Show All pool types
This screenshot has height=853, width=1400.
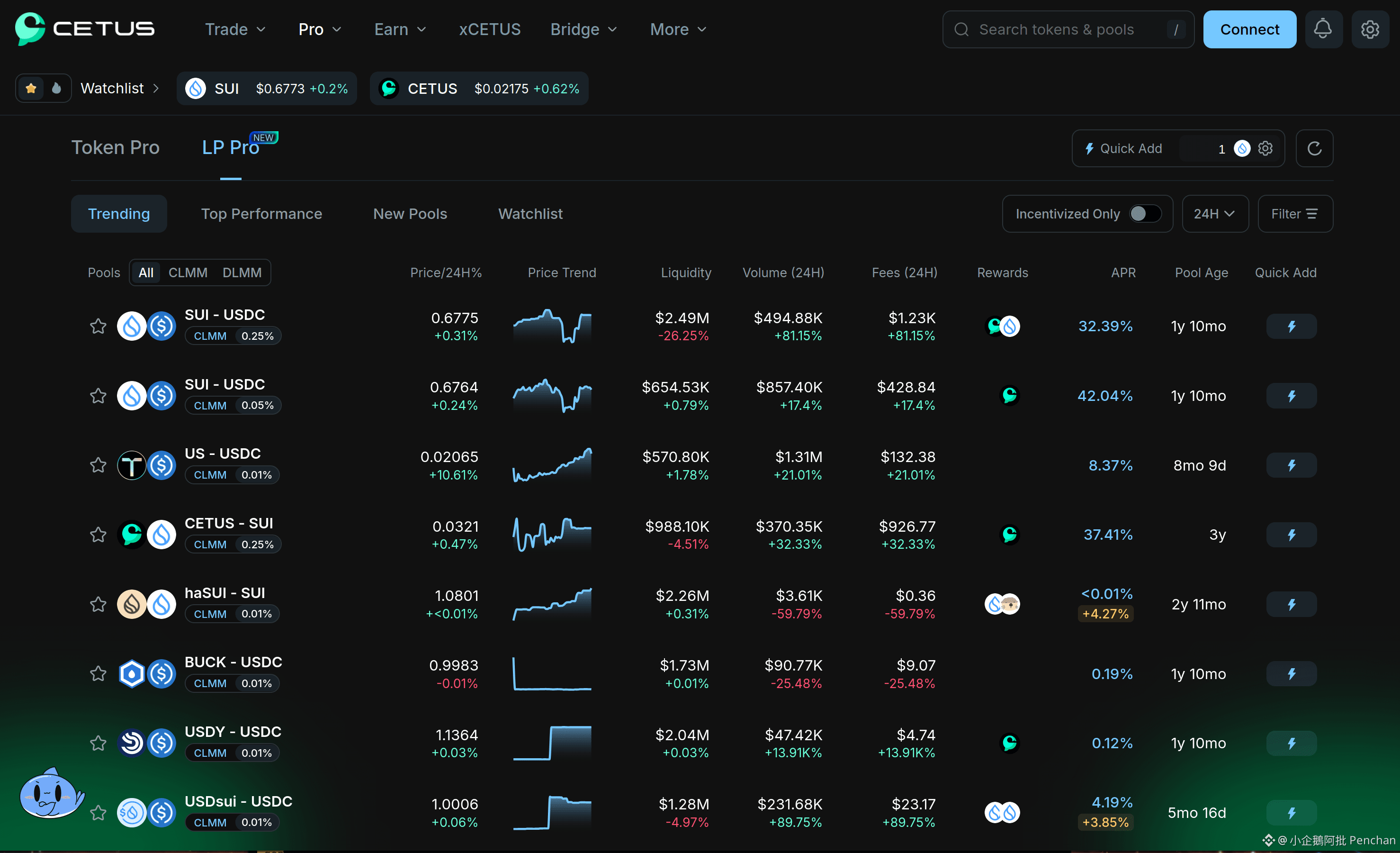[x=146, y=272]
